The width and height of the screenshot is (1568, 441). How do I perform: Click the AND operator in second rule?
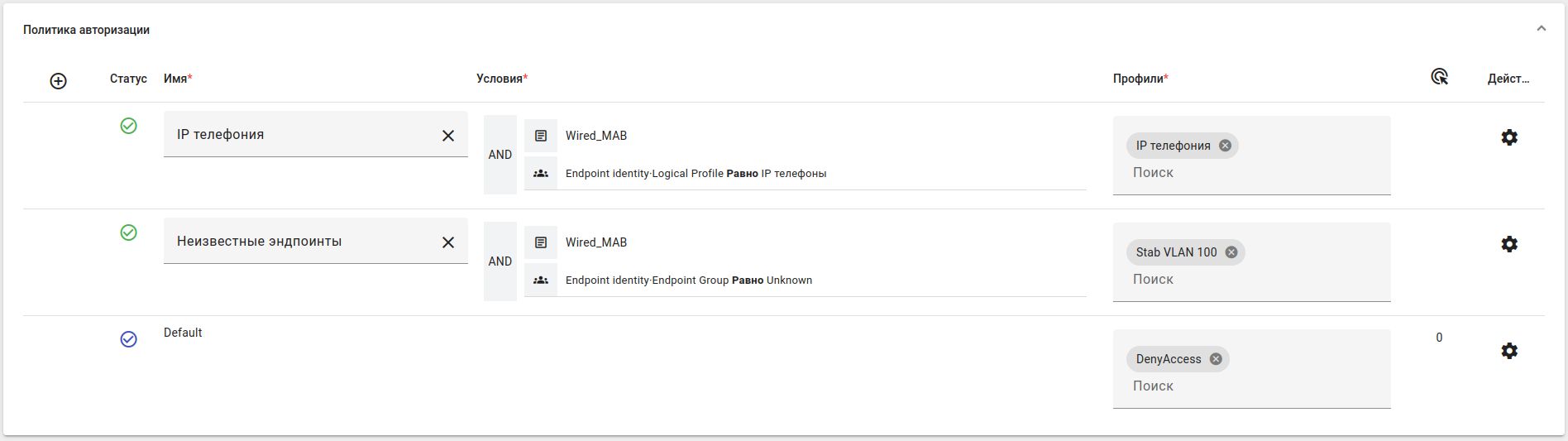coord(500,261)
